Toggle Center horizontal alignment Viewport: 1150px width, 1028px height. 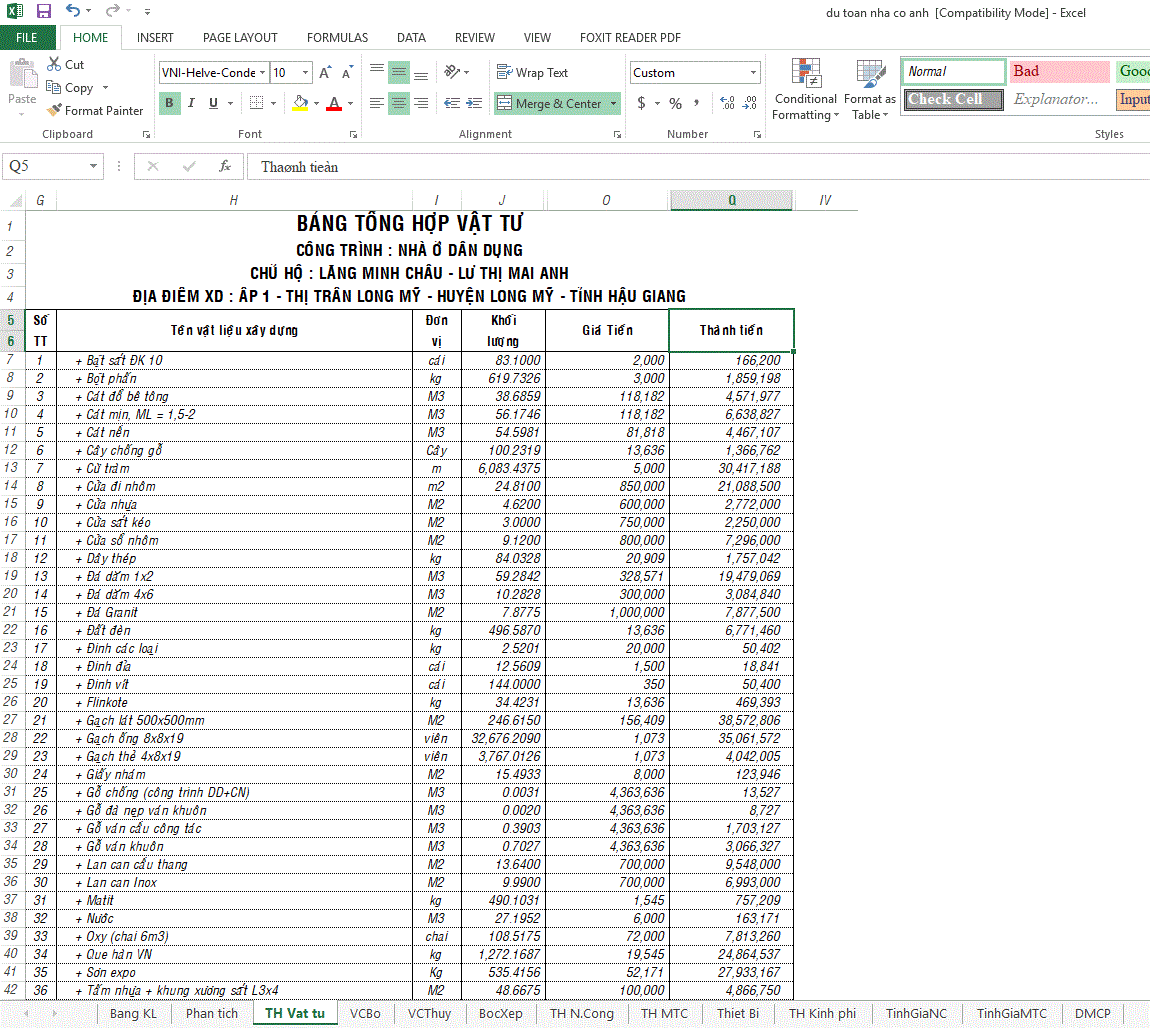click(399, 103)
